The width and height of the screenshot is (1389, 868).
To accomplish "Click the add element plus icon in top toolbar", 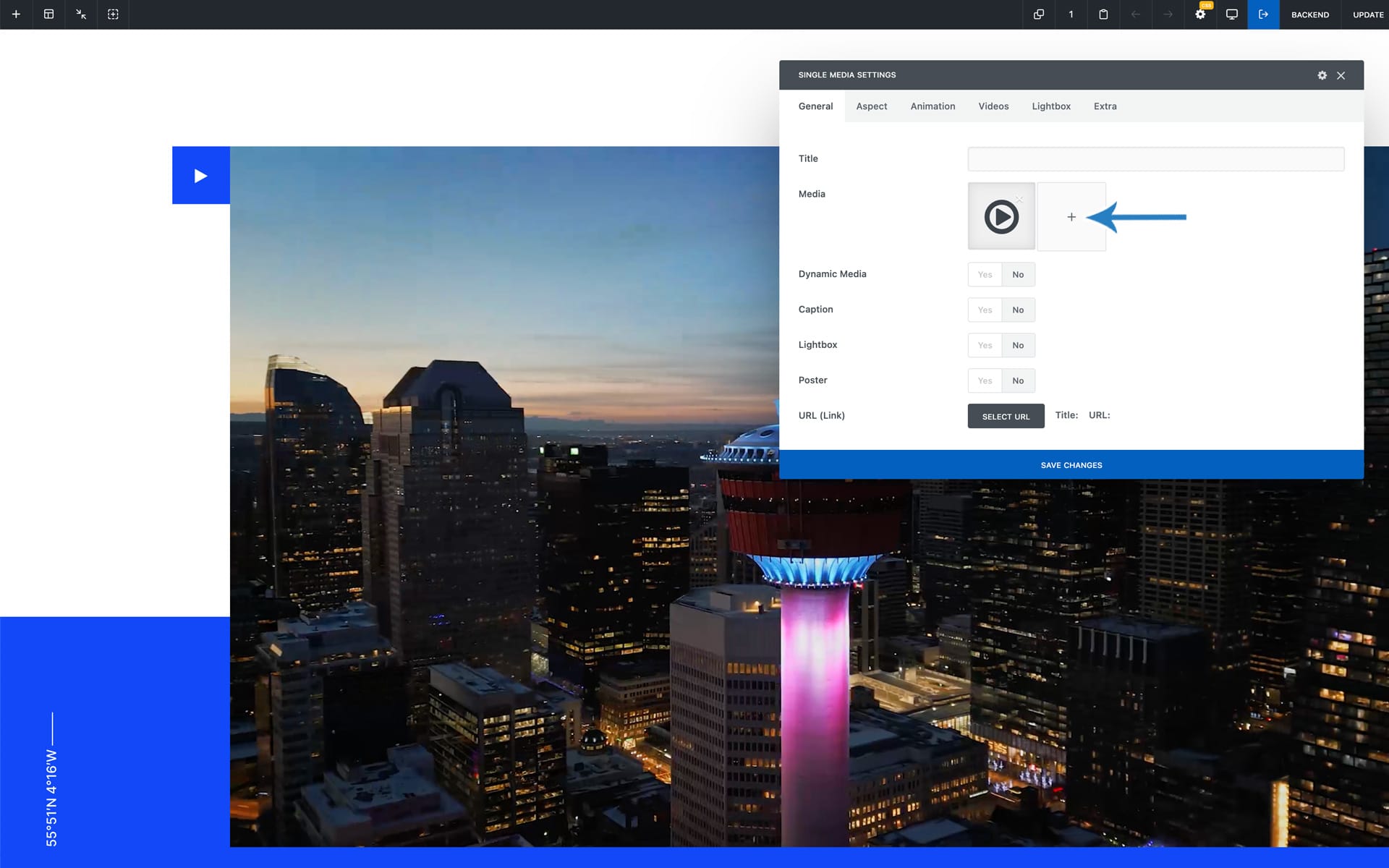I will [16, 14].
